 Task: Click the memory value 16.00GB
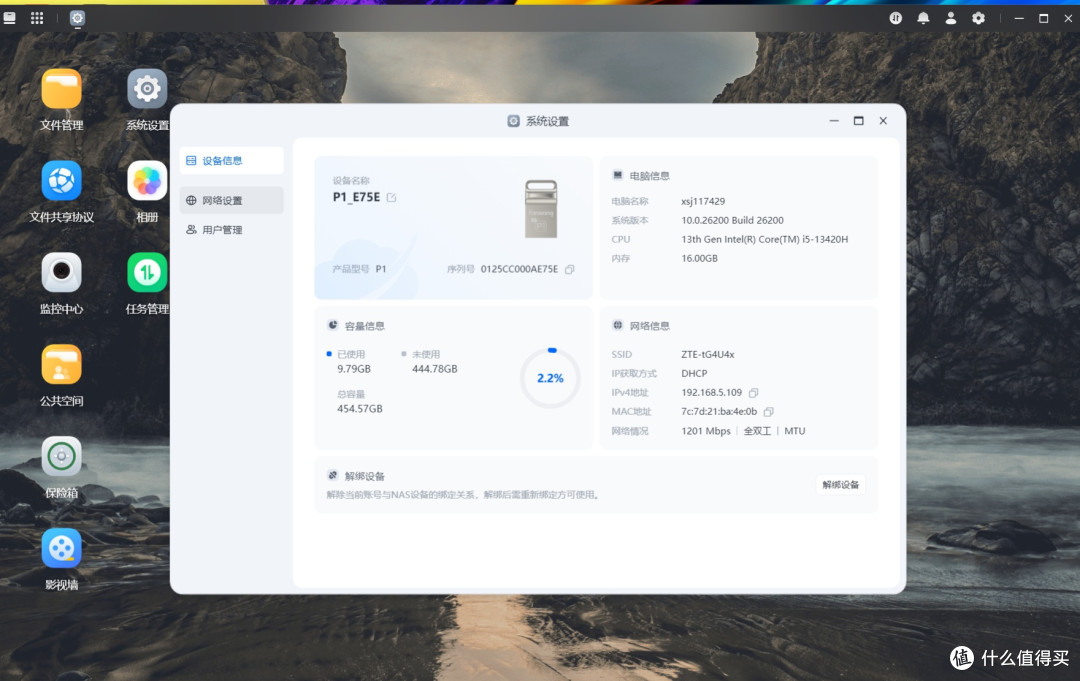click(x=699, y=258)
